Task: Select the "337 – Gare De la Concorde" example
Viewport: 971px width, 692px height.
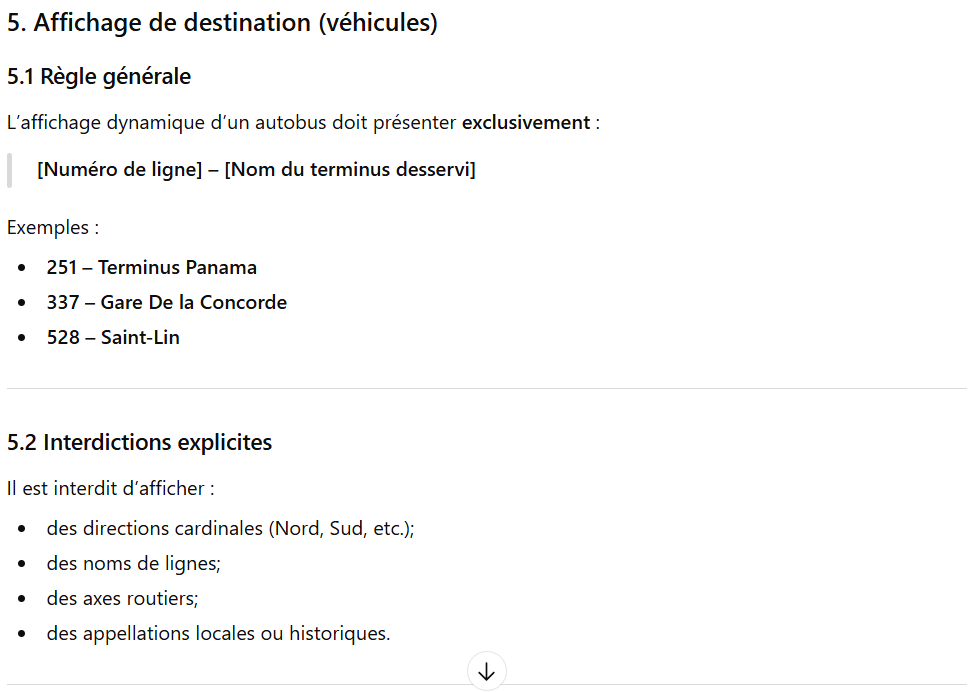Action: [x=166, y=302]
